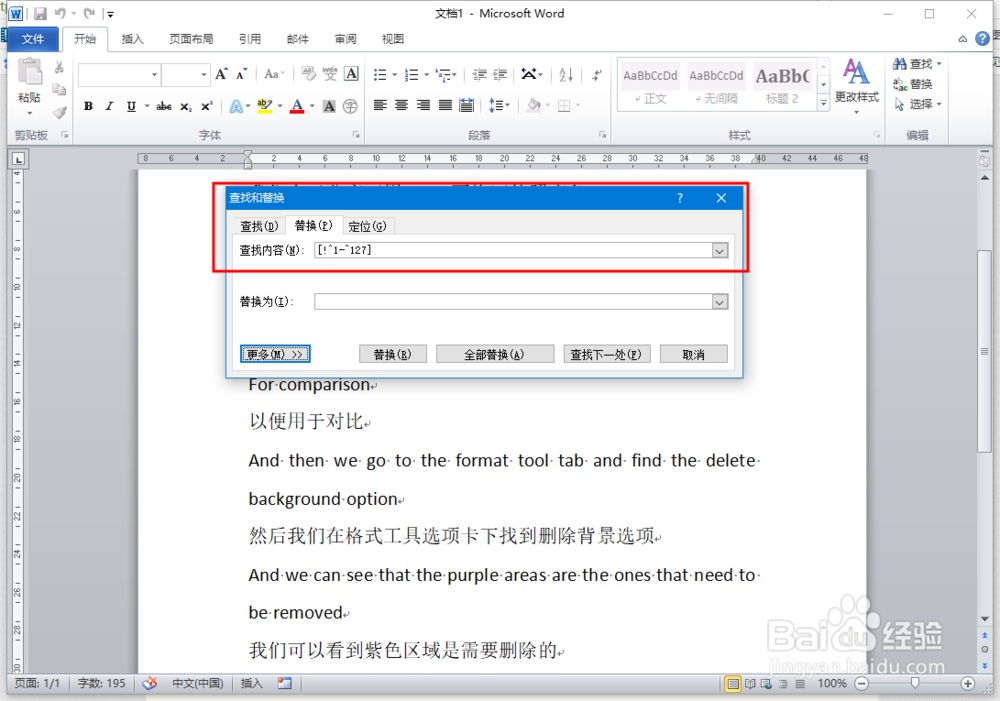1000x701 pixels.
Task: Click the Decrease Indent icon
Action: tap(479, 75)
